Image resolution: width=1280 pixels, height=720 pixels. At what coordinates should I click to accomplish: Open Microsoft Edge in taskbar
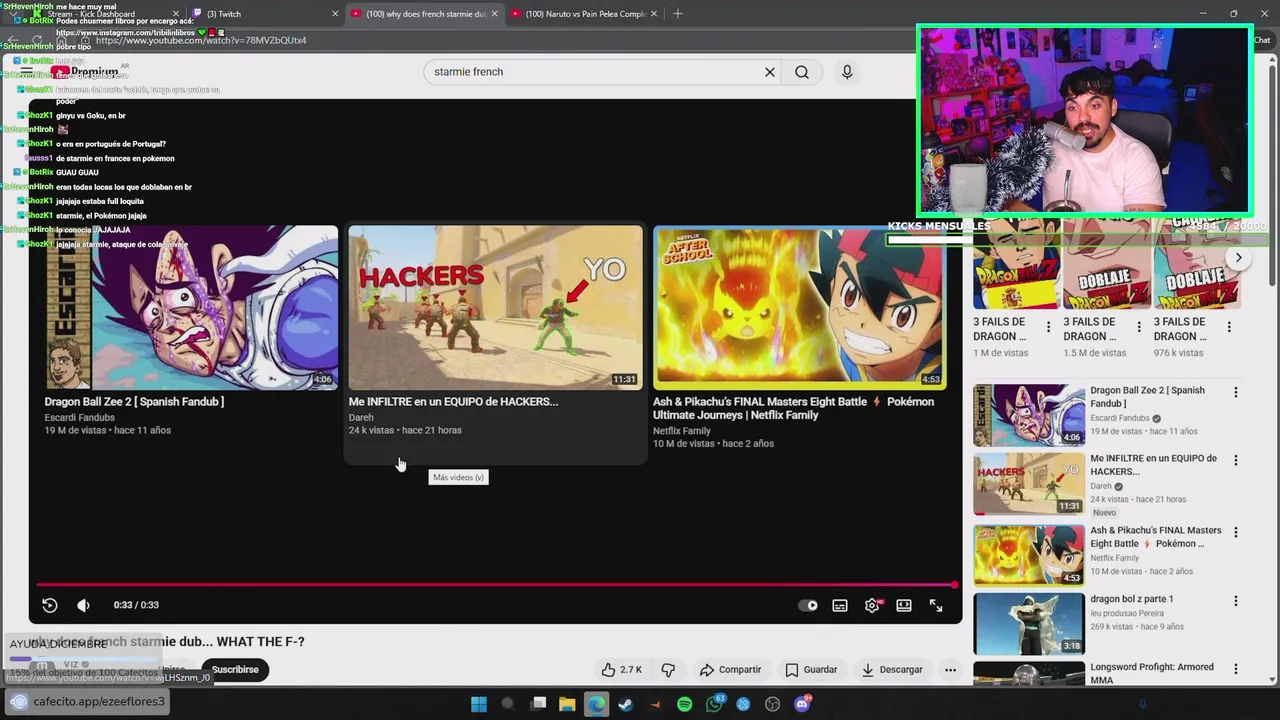coord(596,704)
